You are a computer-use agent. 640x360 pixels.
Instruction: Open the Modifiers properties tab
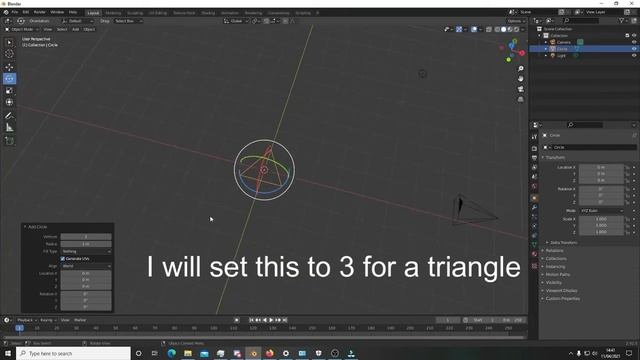(534, 207)
